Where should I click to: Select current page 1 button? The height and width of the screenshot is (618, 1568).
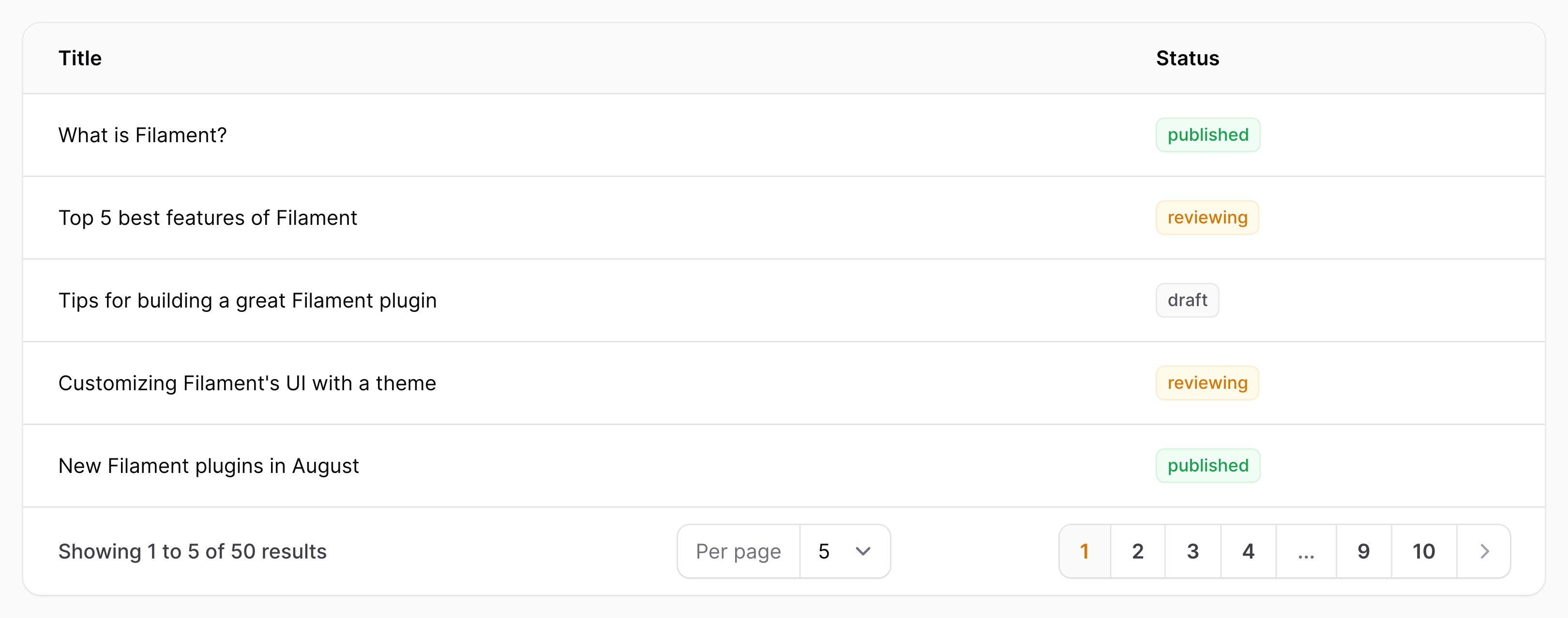[x=1085, y=551]
